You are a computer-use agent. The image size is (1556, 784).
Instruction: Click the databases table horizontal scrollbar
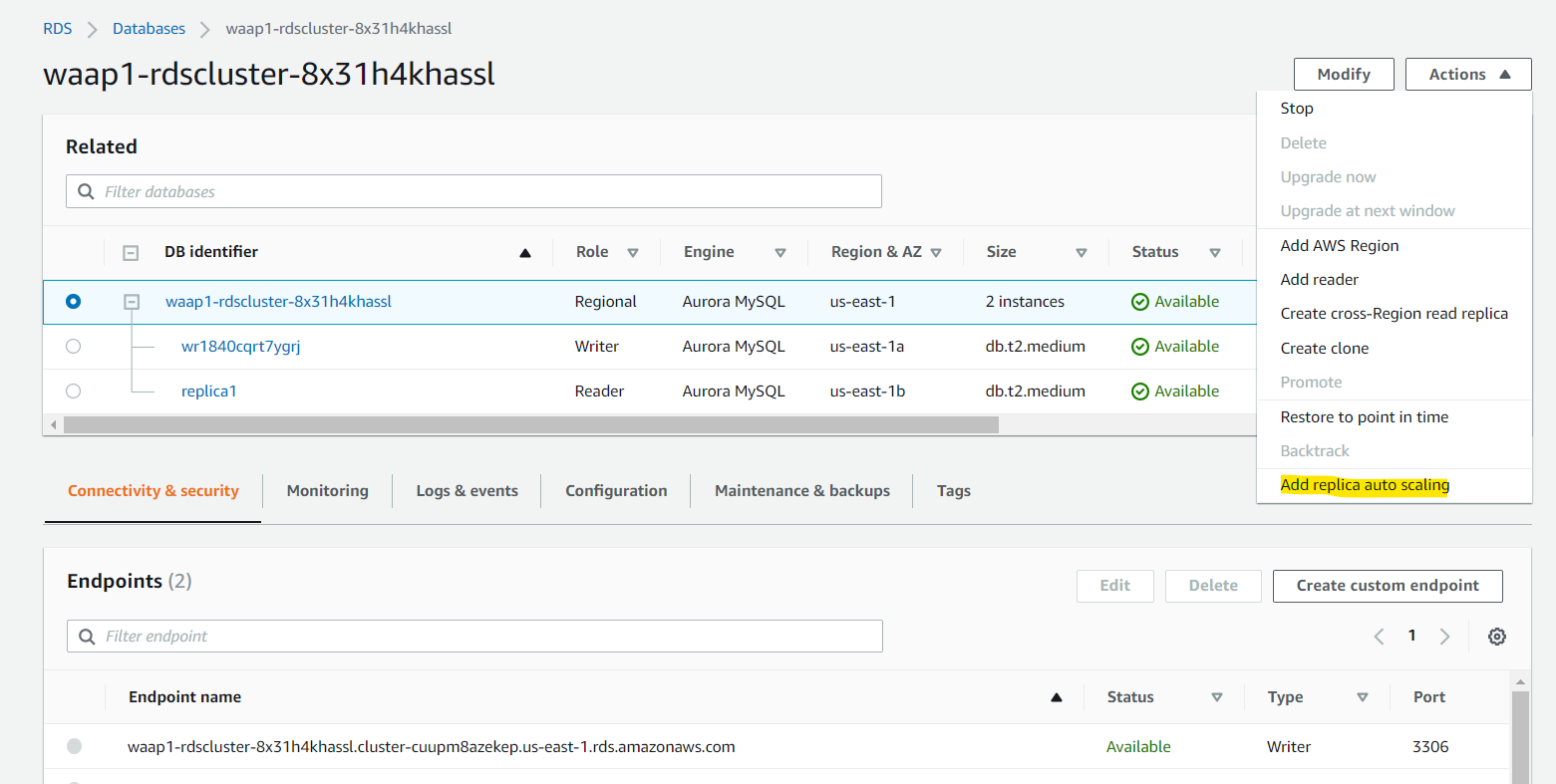pos(531,425)
